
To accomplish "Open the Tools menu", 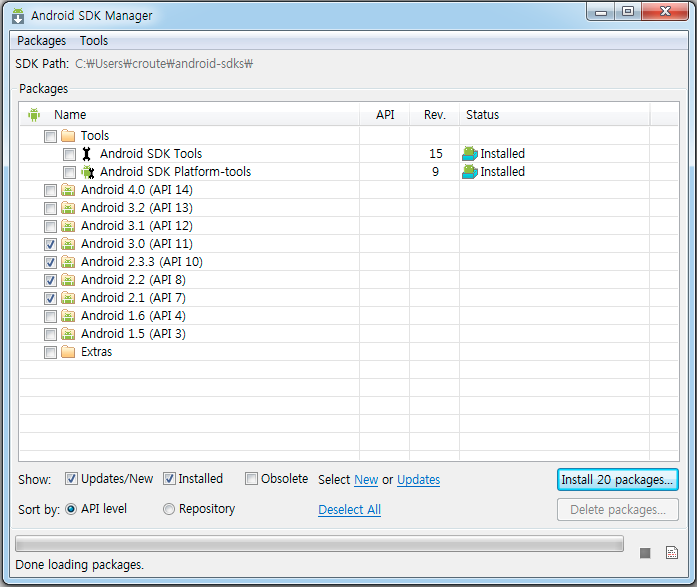I will click(x=94, y=41).
